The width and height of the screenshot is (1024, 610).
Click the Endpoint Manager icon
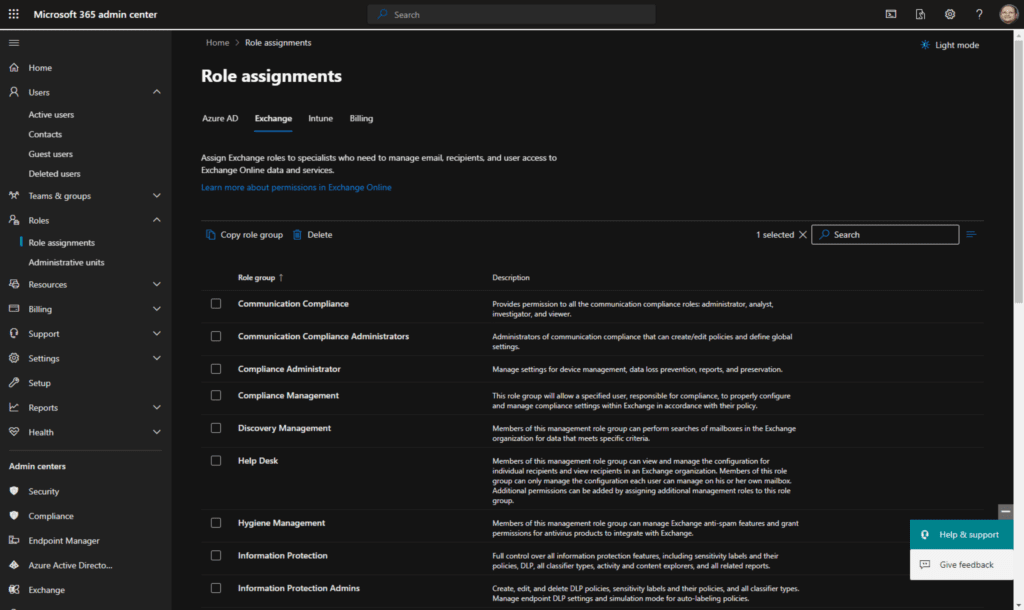coord(14,540)
